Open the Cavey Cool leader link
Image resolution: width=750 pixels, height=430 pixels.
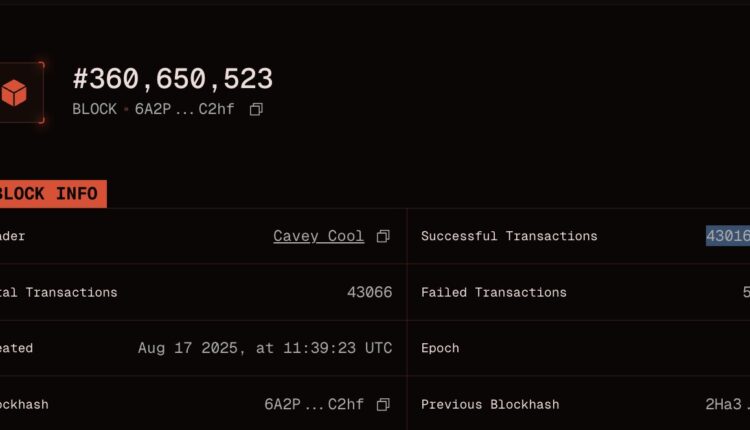(318, 237)
